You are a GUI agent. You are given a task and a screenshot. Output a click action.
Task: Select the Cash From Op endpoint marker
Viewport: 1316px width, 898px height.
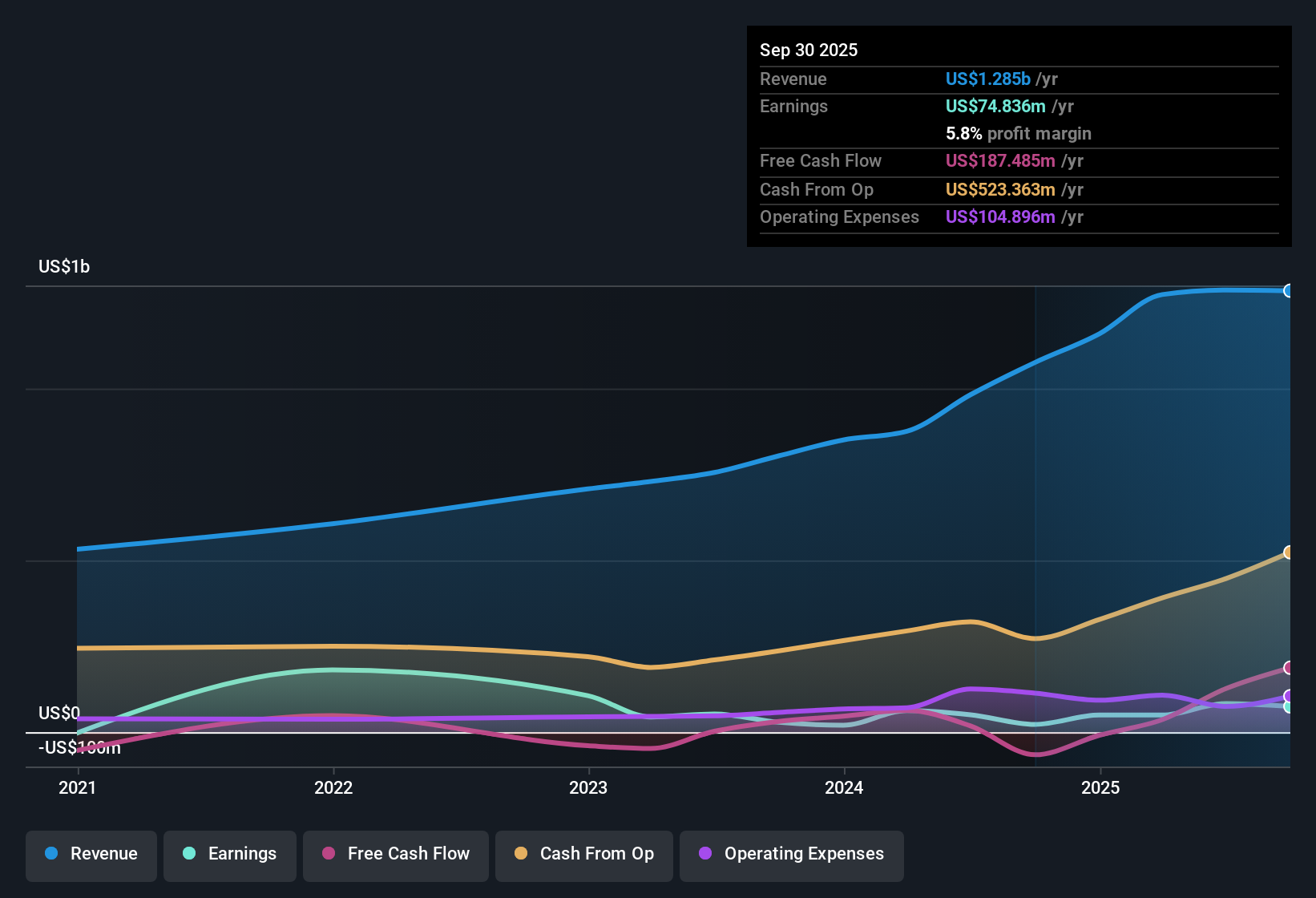pyautogui.click(x=1288, y=552)
